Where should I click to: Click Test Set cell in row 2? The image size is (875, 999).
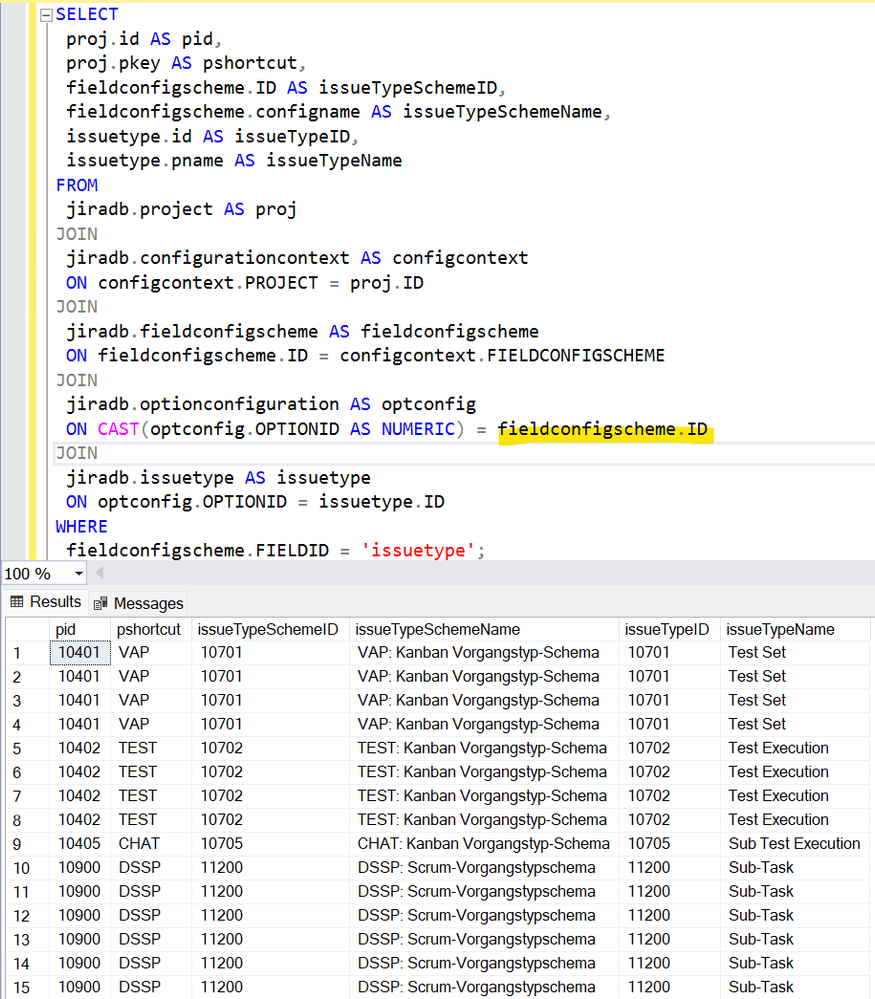pyautogui.click(x=795, y=676)
